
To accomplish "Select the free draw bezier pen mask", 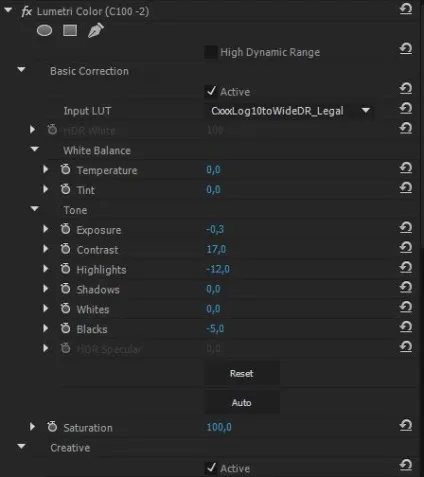I will 96,30.
